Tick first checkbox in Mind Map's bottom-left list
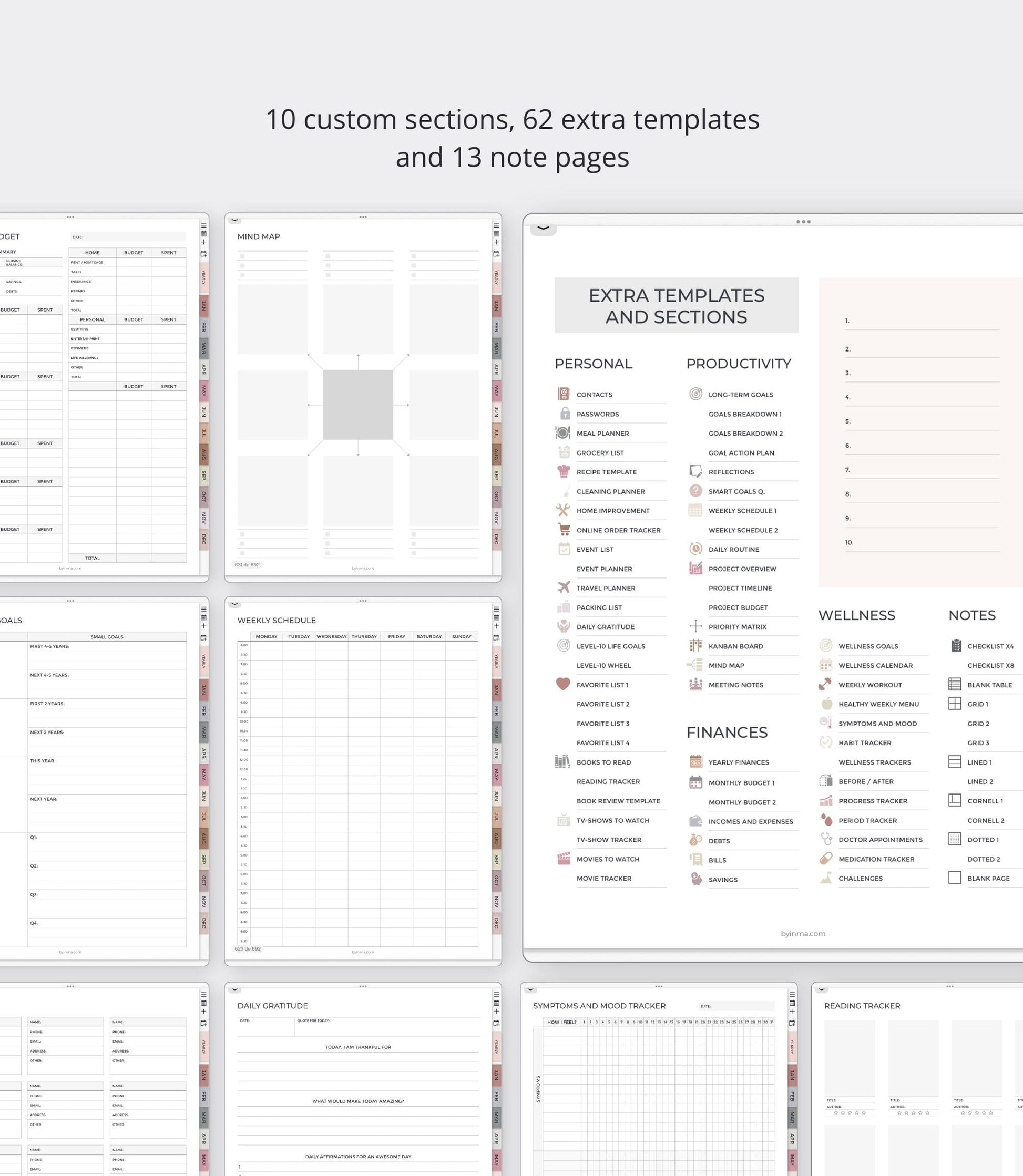This screenshot has width=1023, height=1176. coord(242,534)
